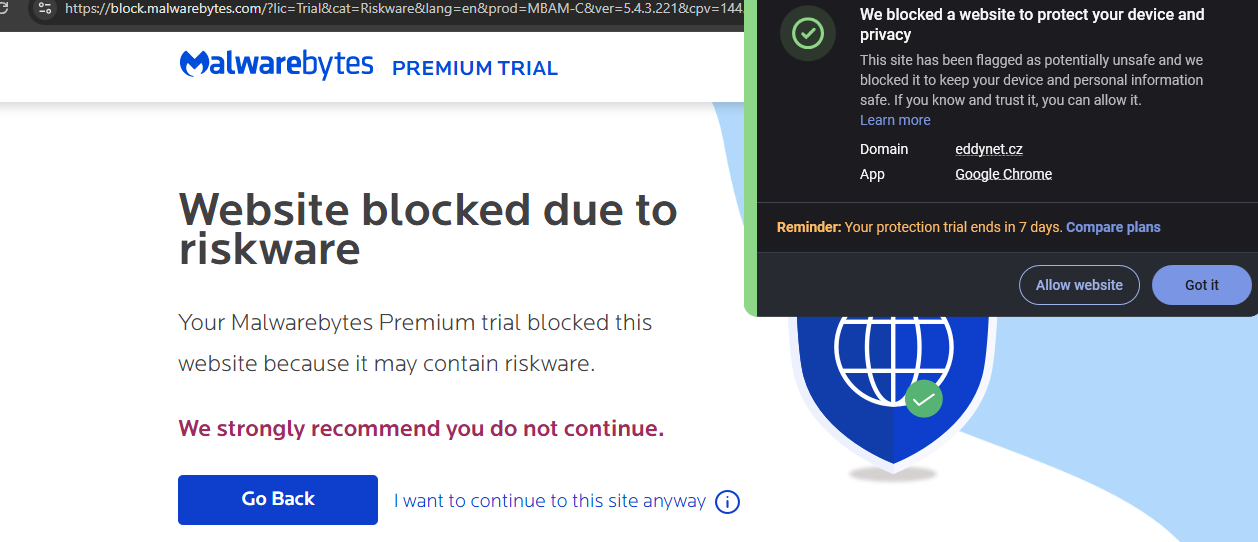
Task: Follow the 'I want to continue to this site anyway' link
Action: coord(550,501)
